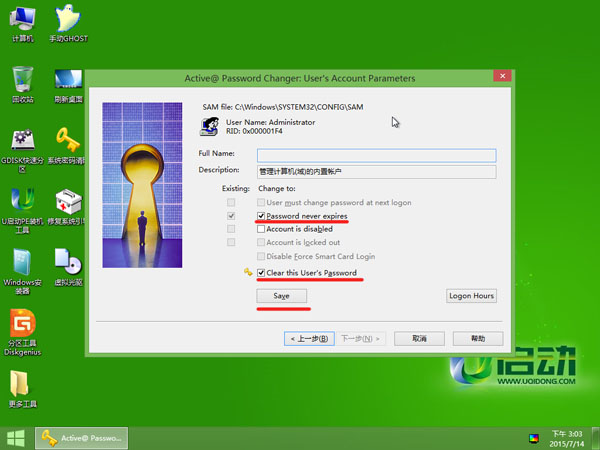
Task: Launch the Windows安装器 icon
Action: 22,272
